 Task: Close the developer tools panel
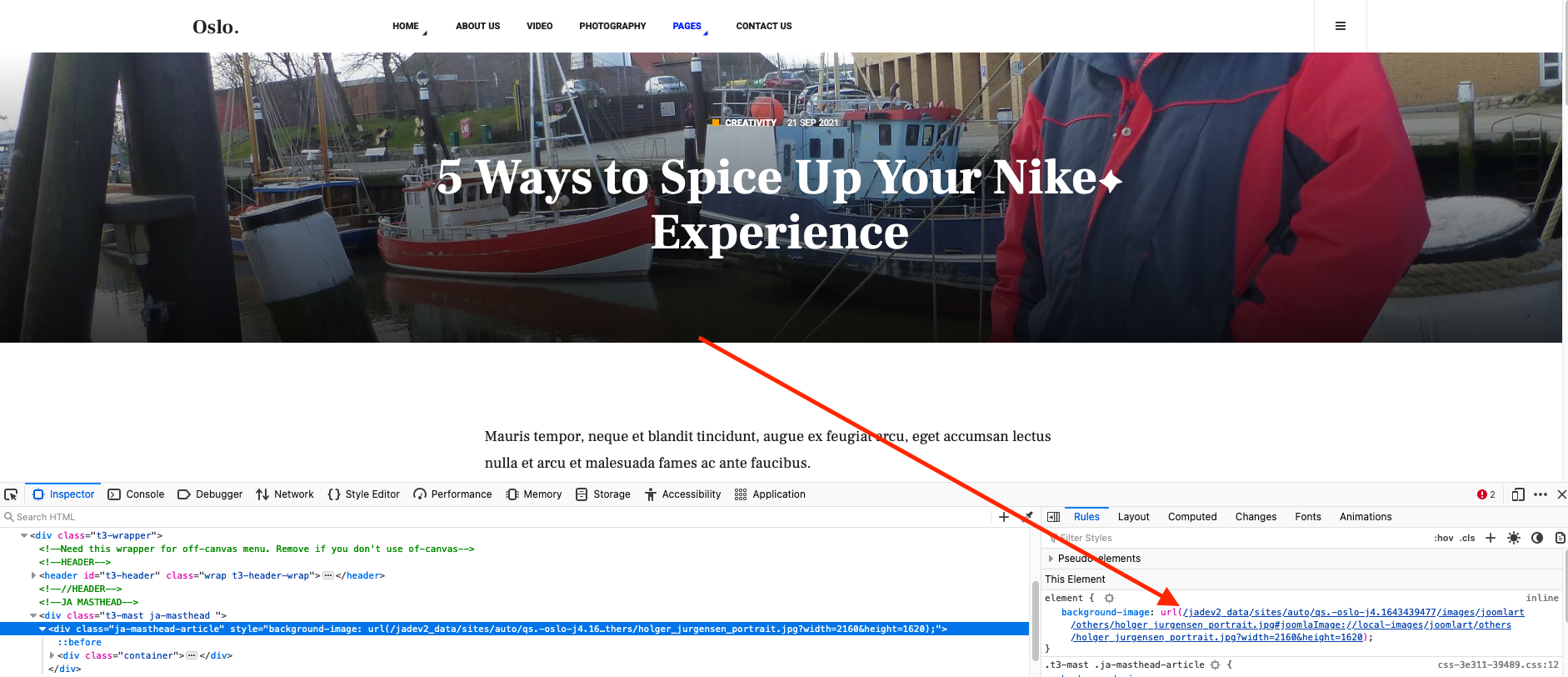[1561, 494]
